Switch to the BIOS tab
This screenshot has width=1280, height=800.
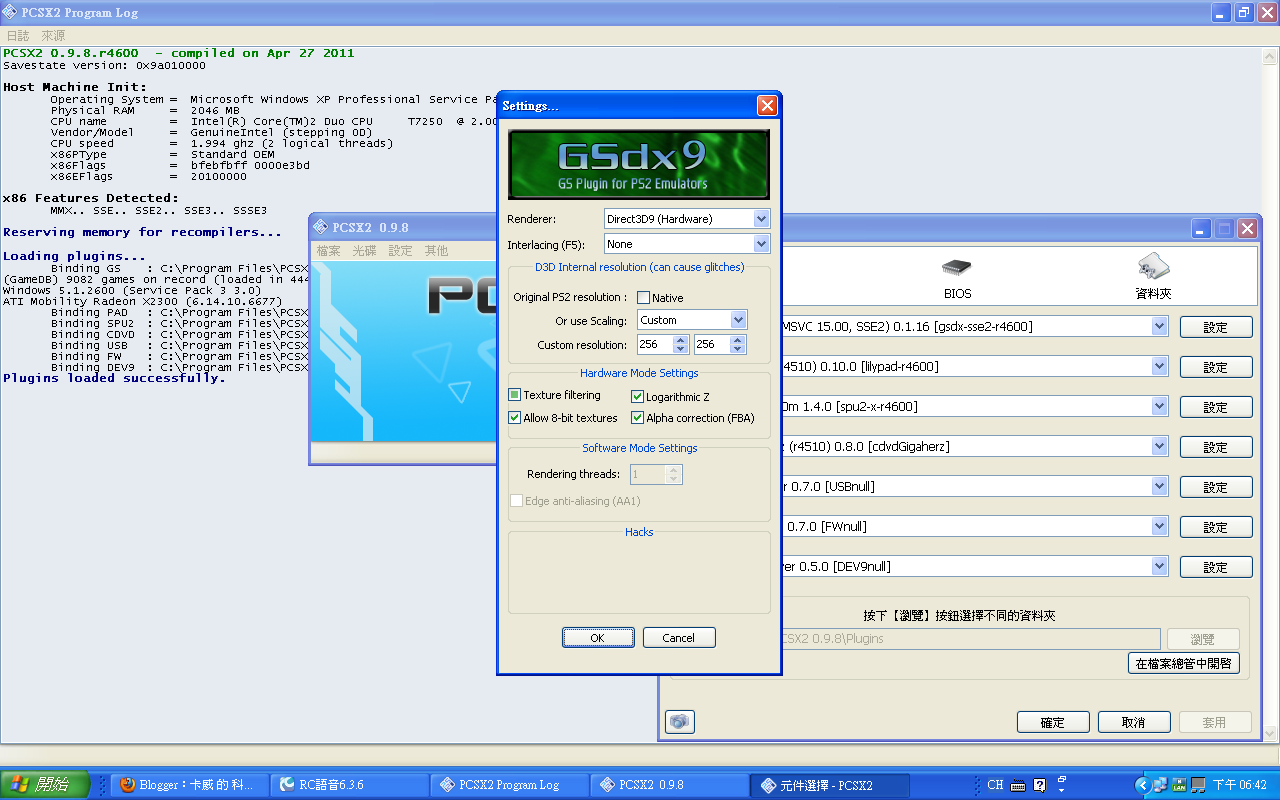coord(957,278)
